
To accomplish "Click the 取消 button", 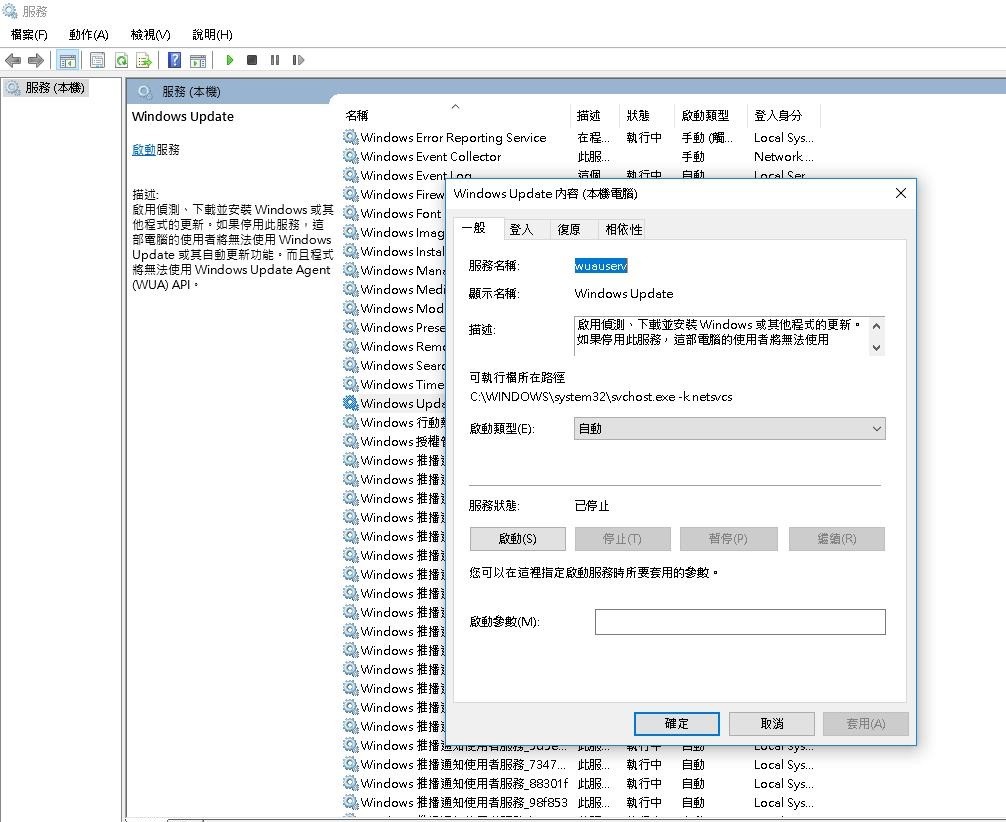I will pos(772,724).
